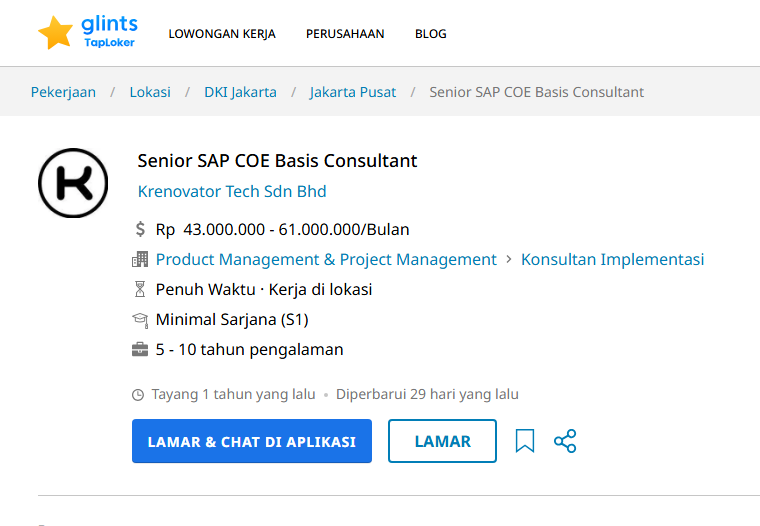Screen dimensions: 760x526
Task: Click the graduation cap education icon
Action: pyautogui.click(x=140, y=319)
